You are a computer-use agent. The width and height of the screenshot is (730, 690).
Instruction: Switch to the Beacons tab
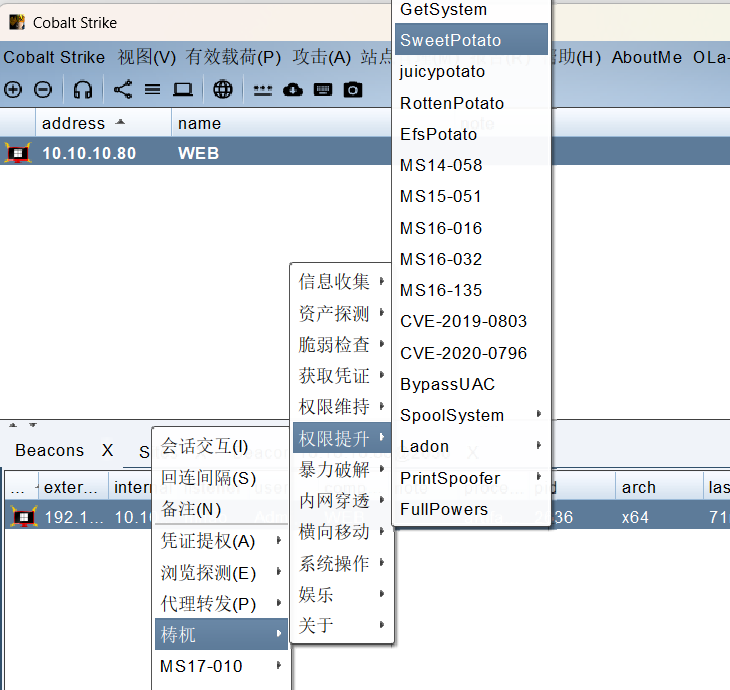point(49,450)
